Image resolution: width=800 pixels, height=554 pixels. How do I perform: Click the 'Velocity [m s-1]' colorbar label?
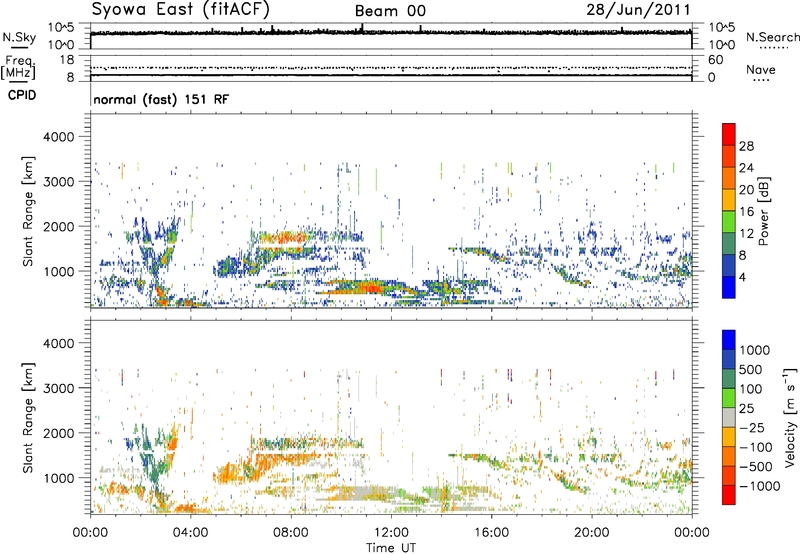coord(790,417)
